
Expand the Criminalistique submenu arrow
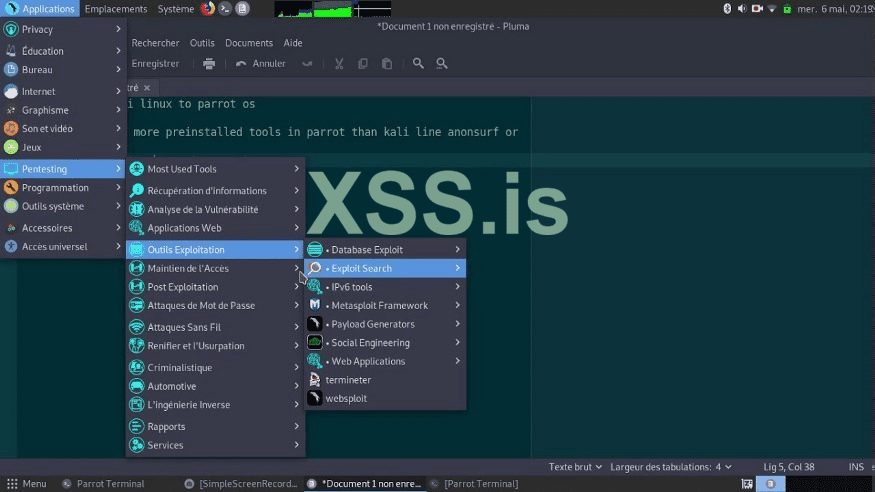[297, 367]
